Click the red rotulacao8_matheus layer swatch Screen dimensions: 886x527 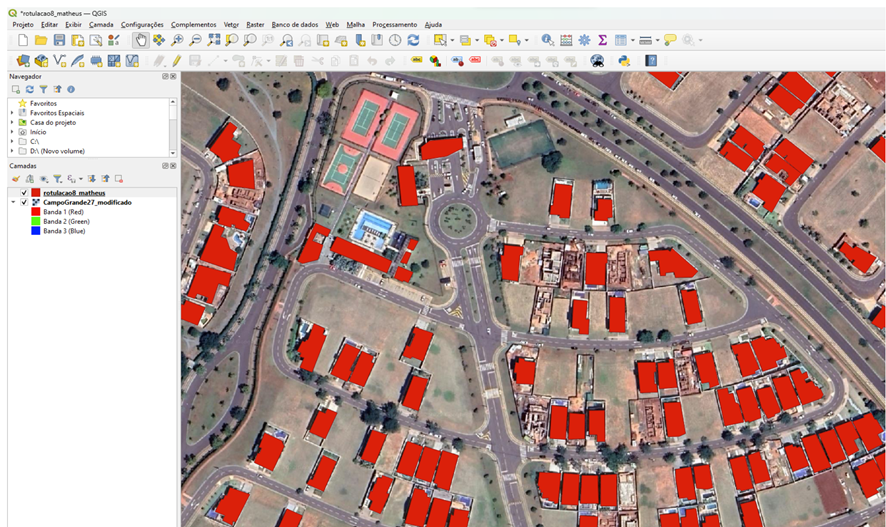point(36,193)
